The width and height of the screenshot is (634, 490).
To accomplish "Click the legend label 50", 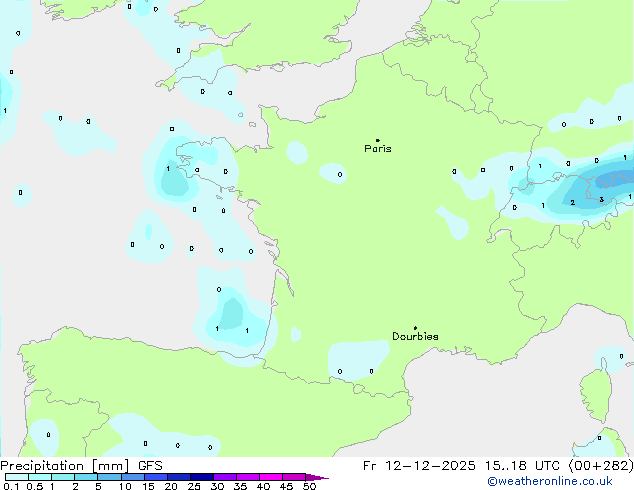I will [x=309, y=486].
